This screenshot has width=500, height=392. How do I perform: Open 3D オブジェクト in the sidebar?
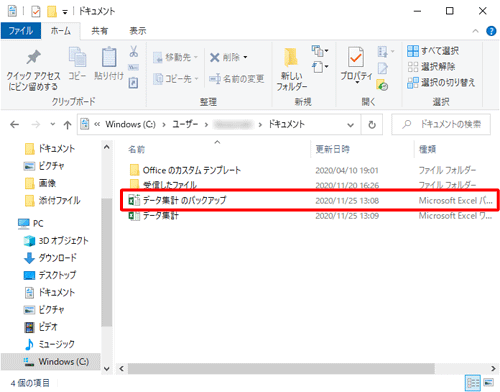[56, 241]
